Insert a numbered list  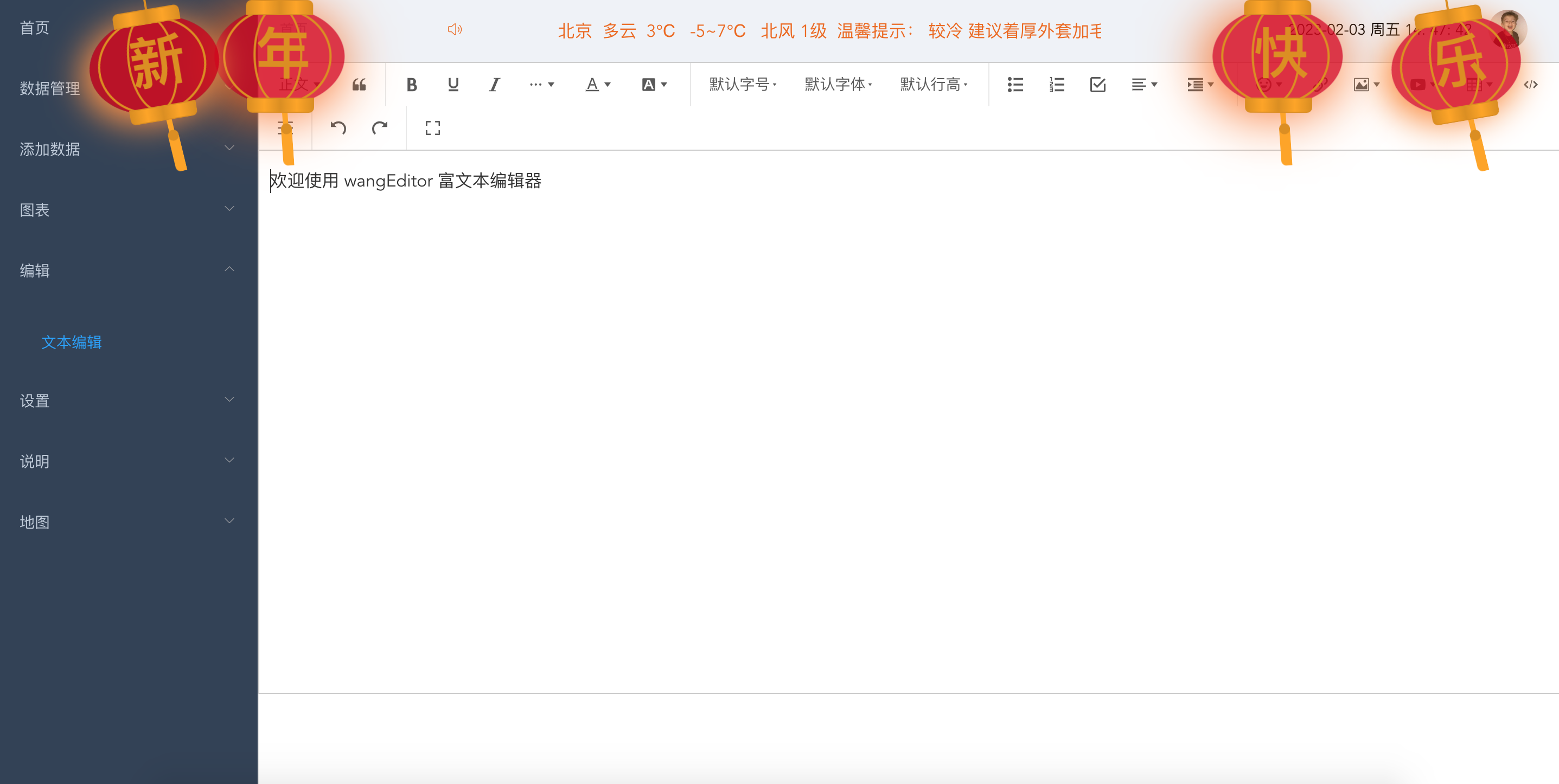pyautogui.click(x=1057, y=85)
